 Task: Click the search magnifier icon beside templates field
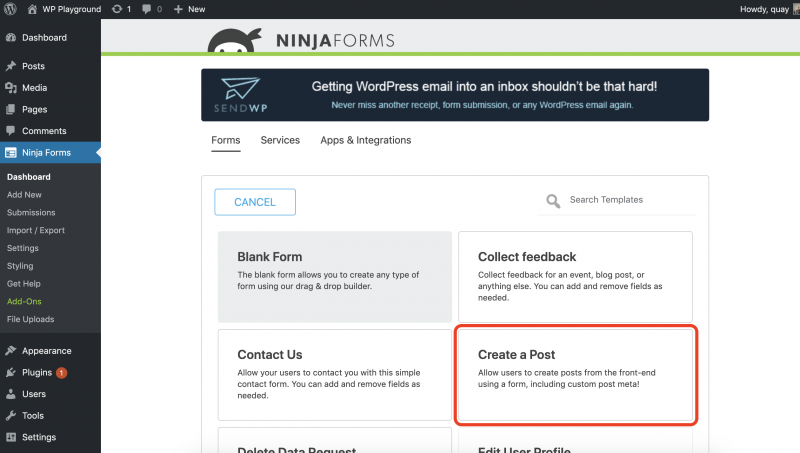pyautogui.click(x=553, y=201)
